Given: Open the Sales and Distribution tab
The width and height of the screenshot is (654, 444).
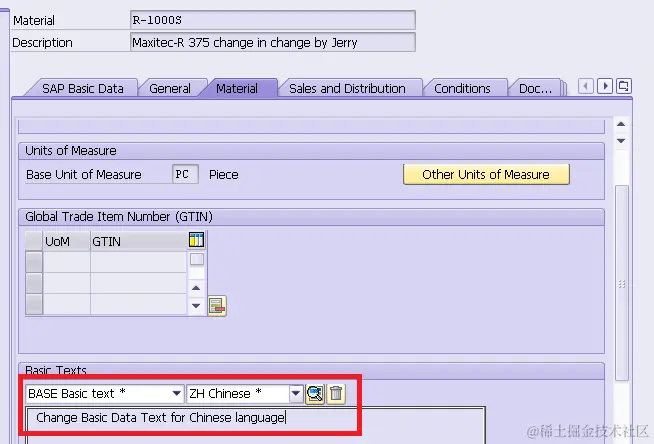Looking at the screenshot, I should point(347,88).
